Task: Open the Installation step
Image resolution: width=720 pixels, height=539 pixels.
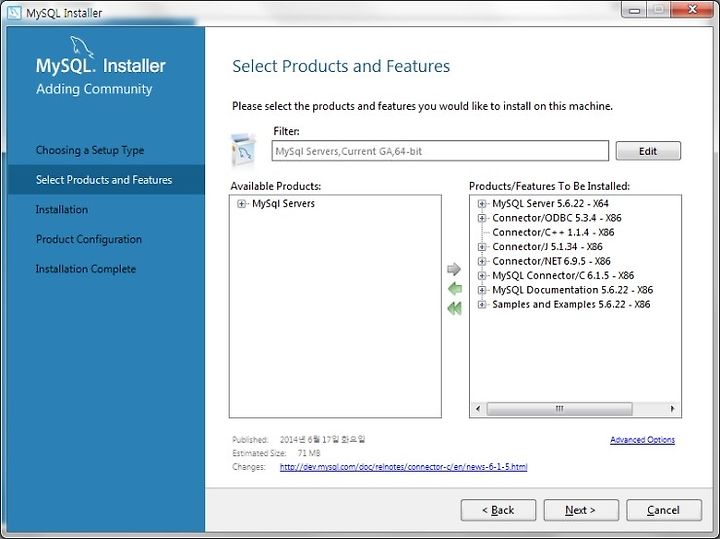Action: tap(62, 209)
